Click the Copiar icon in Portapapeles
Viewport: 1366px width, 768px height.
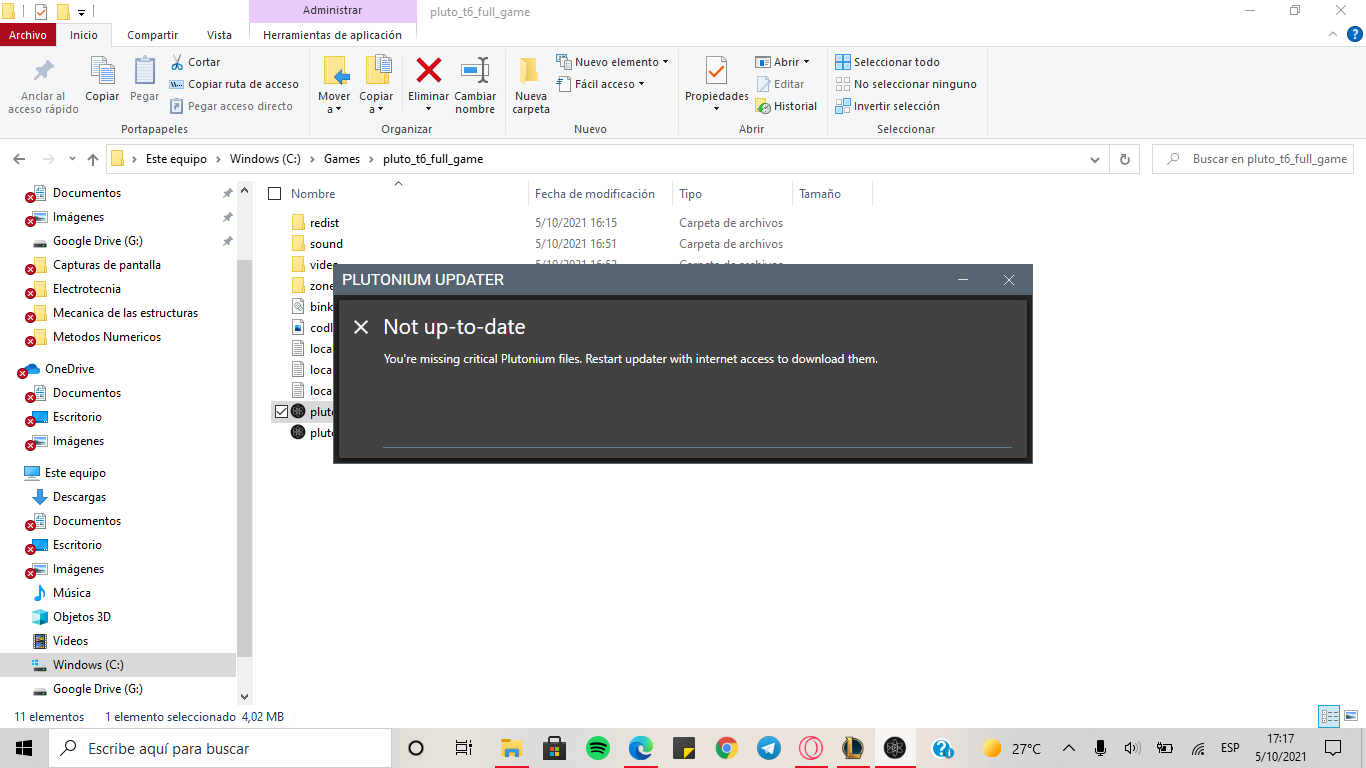tap(102, 72)
